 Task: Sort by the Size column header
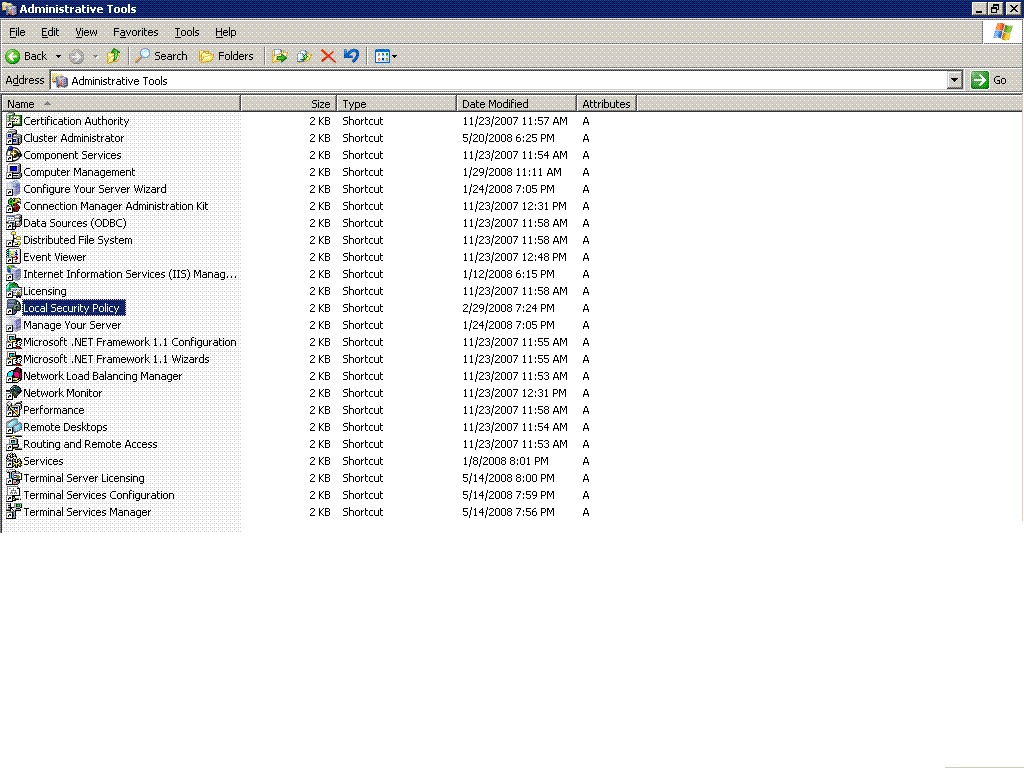(289, 104)
